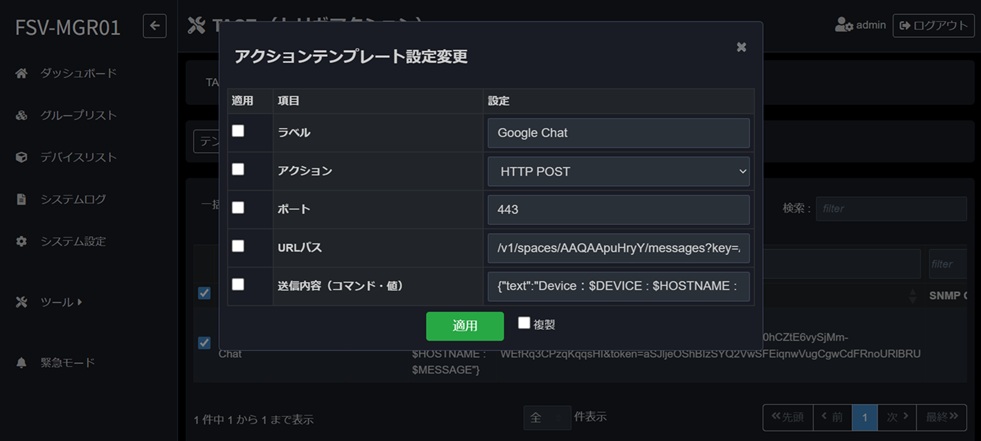Click the device list cube icon
981x441 pixels.
21,157
